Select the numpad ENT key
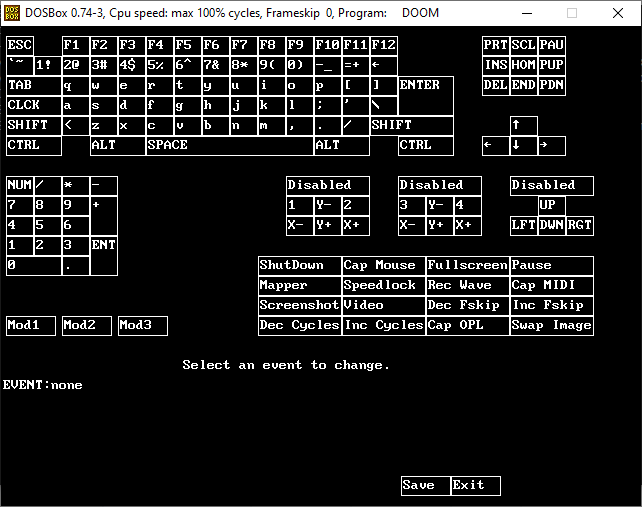This screenshot has height=507, width=642. (x=104, y=256)
